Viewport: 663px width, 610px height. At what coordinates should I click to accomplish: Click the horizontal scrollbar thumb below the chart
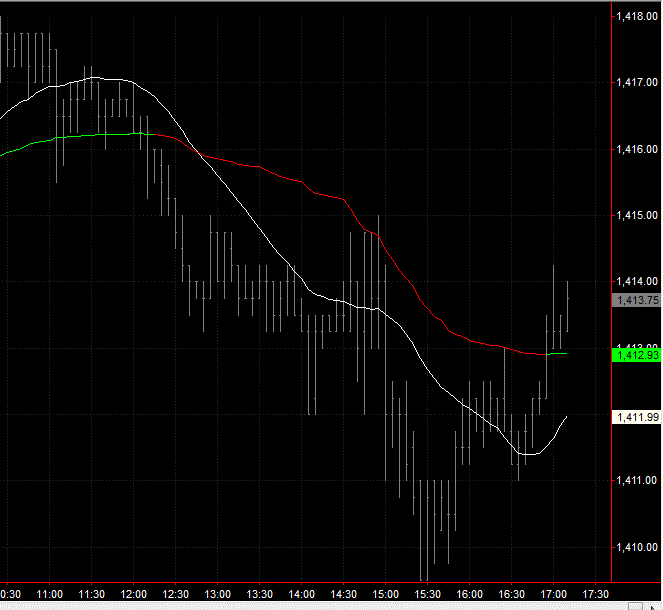point(636,606)
